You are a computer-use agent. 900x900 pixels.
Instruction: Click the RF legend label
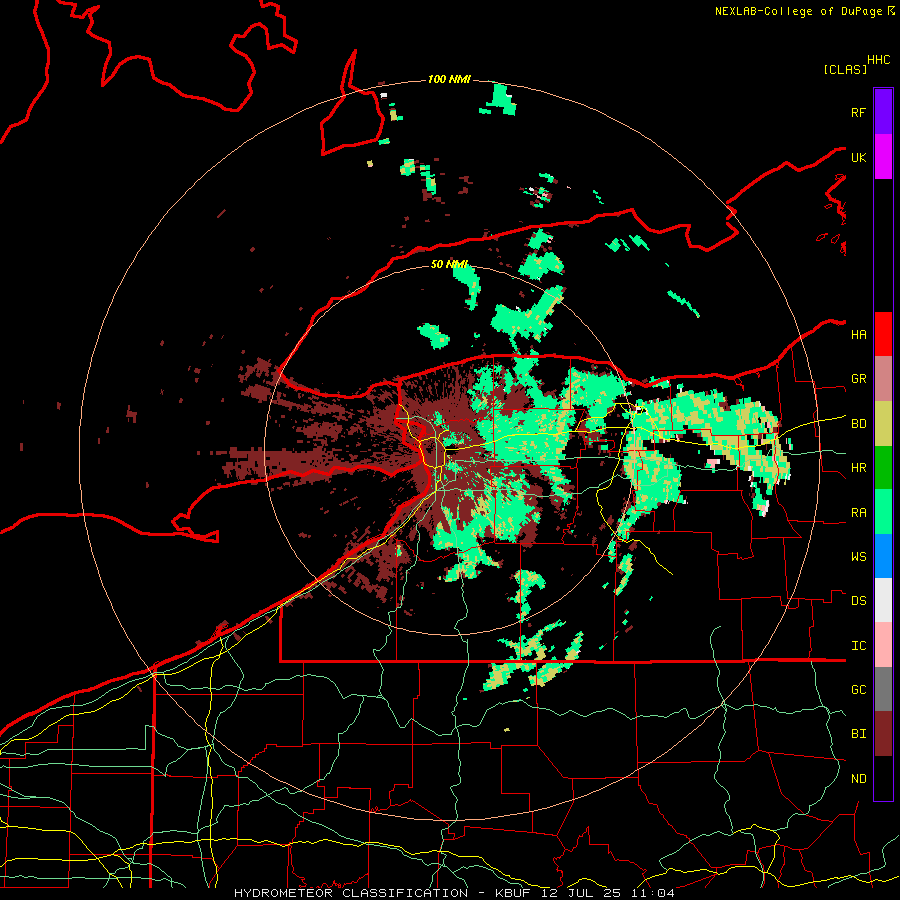click(858, 112)
